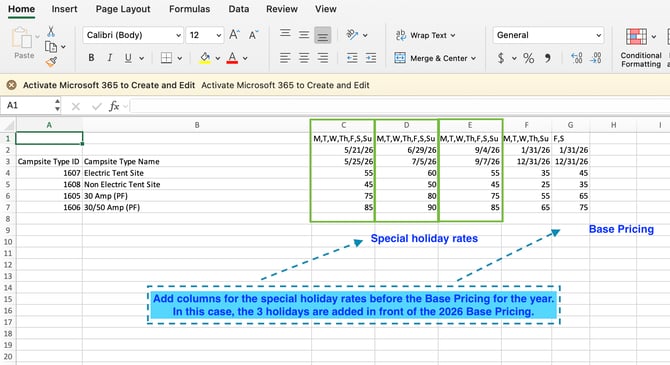Click cell 'Electric Tent Site'
Image resolution: width=670 pixels, height=365 pixels.
(197, 173)
